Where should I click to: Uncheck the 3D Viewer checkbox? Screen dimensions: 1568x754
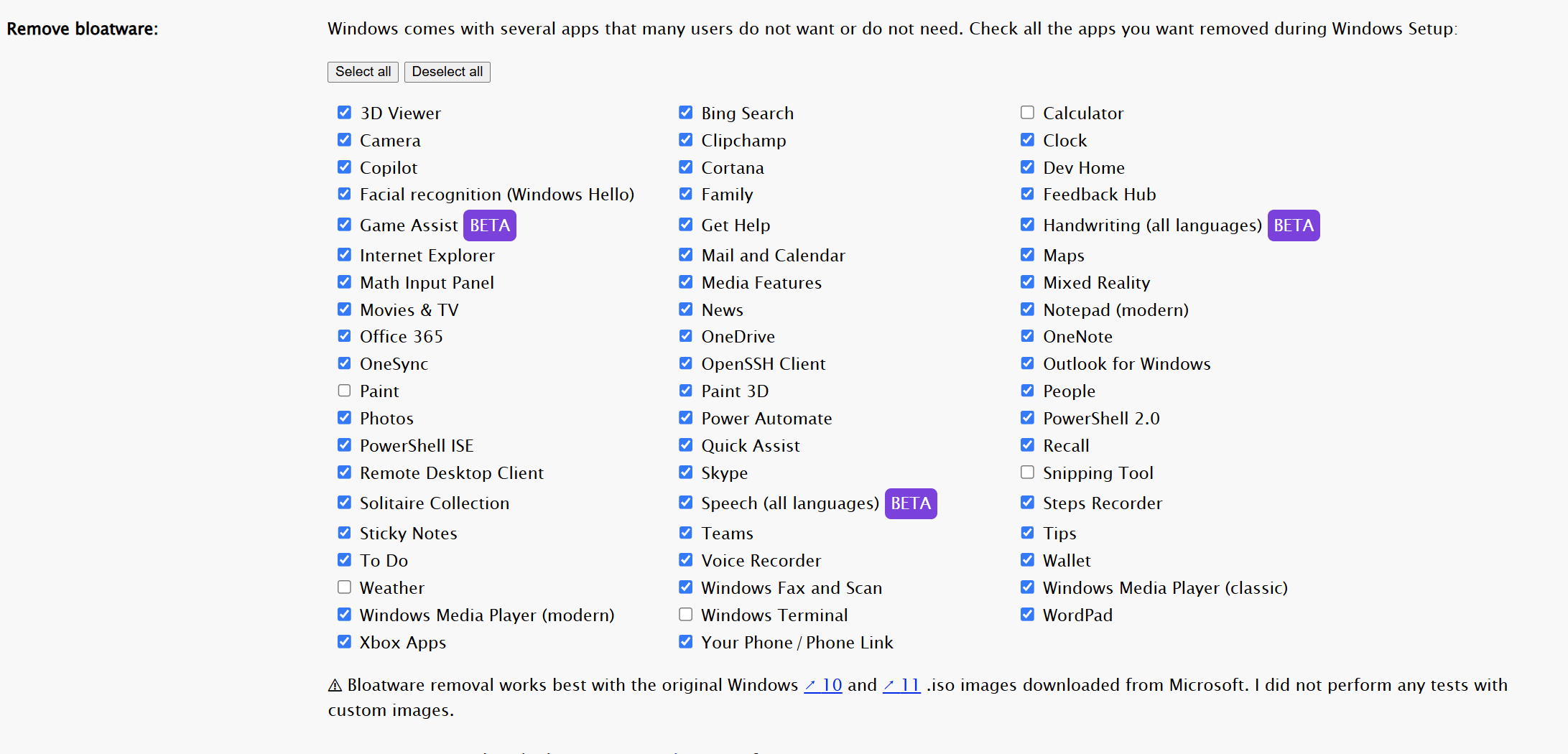pyautogui.click(x=345, y=113)
